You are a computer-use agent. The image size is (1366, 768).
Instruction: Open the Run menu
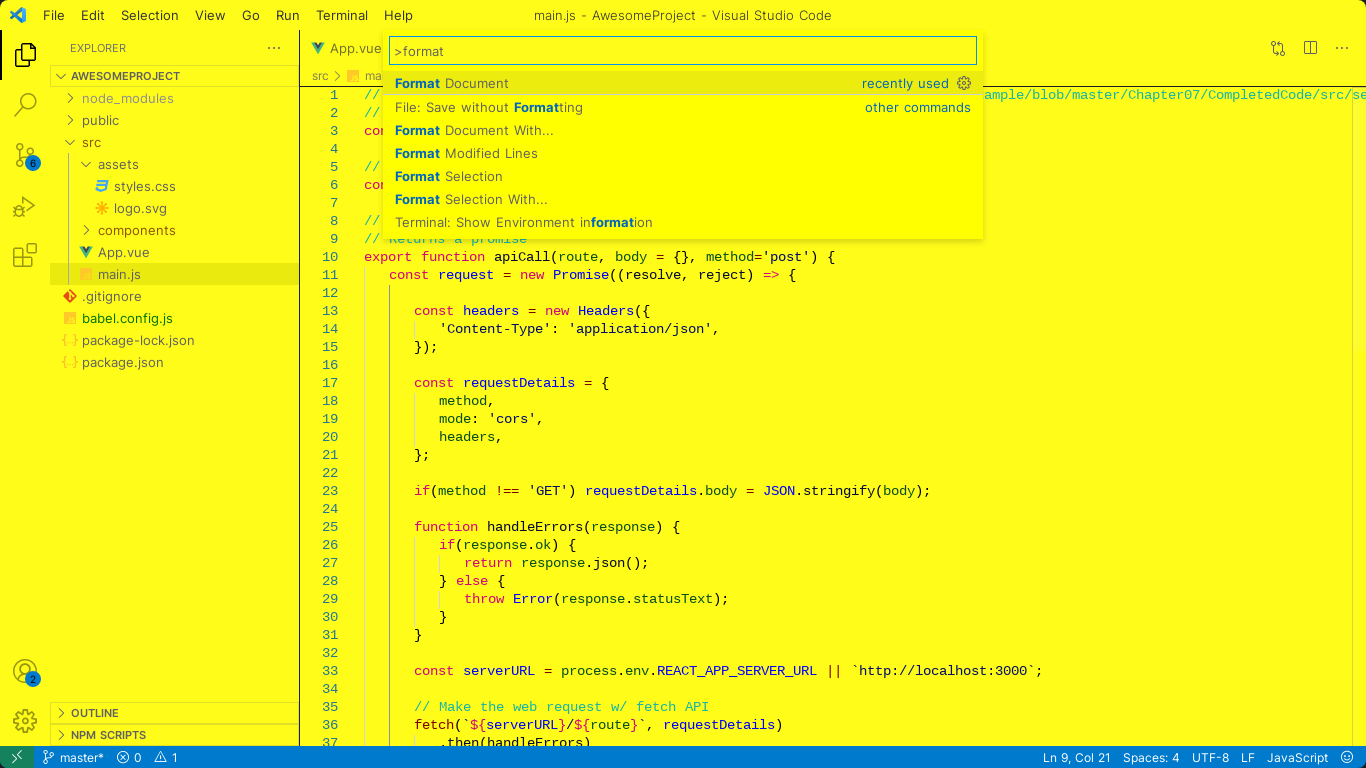coord(288,15)
